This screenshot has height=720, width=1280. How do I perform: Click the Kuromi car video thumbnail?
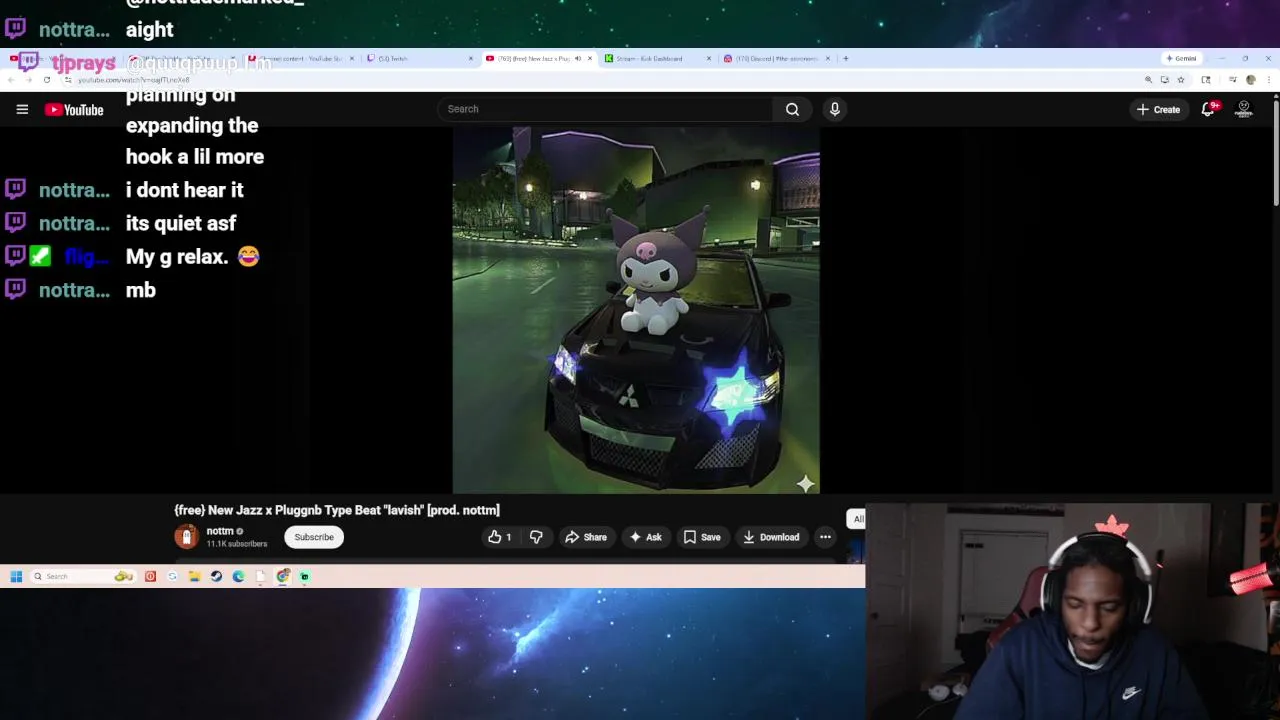coord(636,310)
